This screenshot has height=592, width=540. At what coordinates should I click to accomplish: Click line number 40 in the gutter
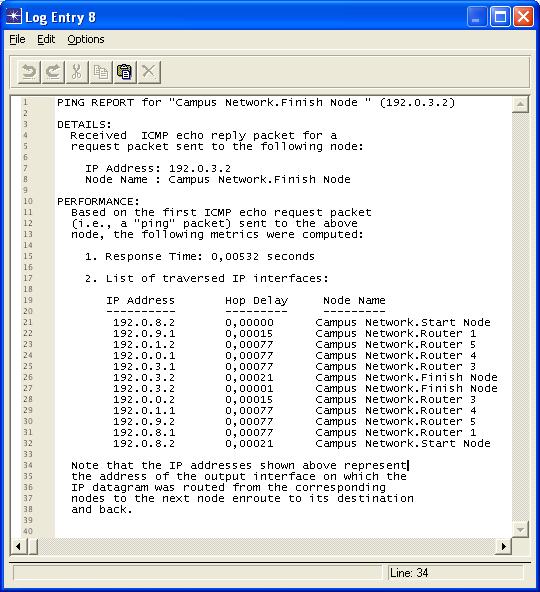tap(28, 531)
